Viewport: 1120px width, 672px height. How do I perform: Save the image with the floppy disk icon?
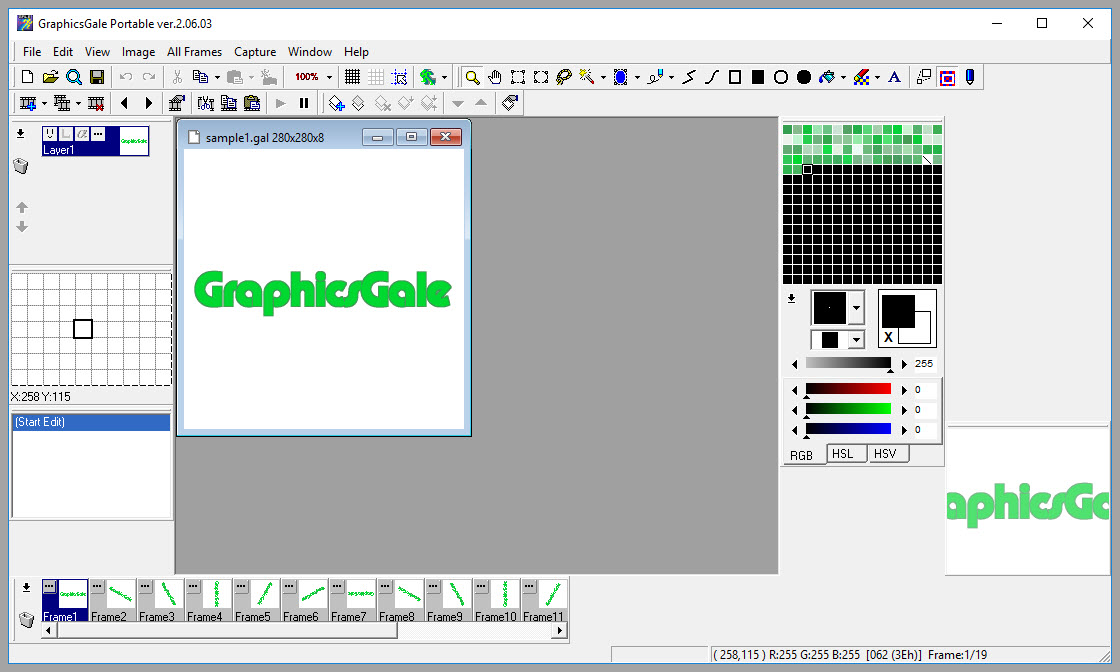[x=97, y=77]
